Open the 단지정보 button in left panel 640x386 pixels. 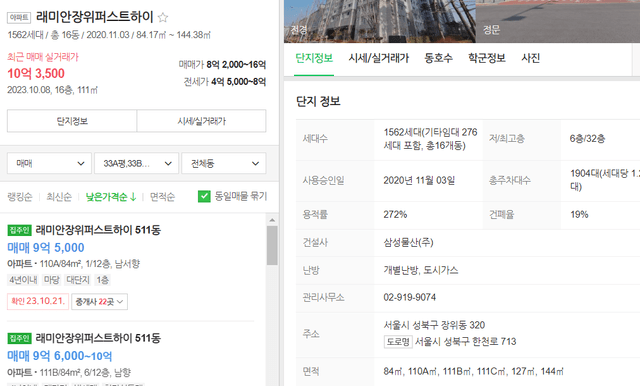pos(72,121)
